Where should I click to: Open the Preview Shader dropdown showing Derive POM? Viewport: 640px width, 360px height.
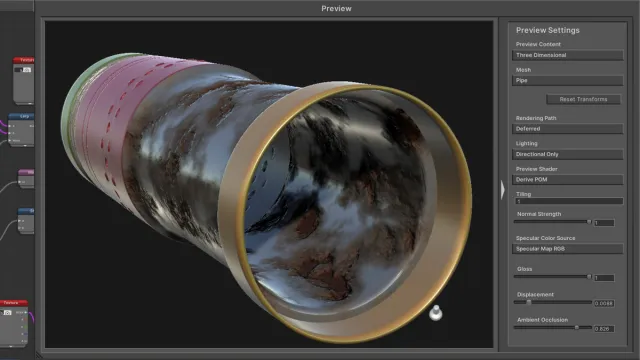click(x=567, y=180)
